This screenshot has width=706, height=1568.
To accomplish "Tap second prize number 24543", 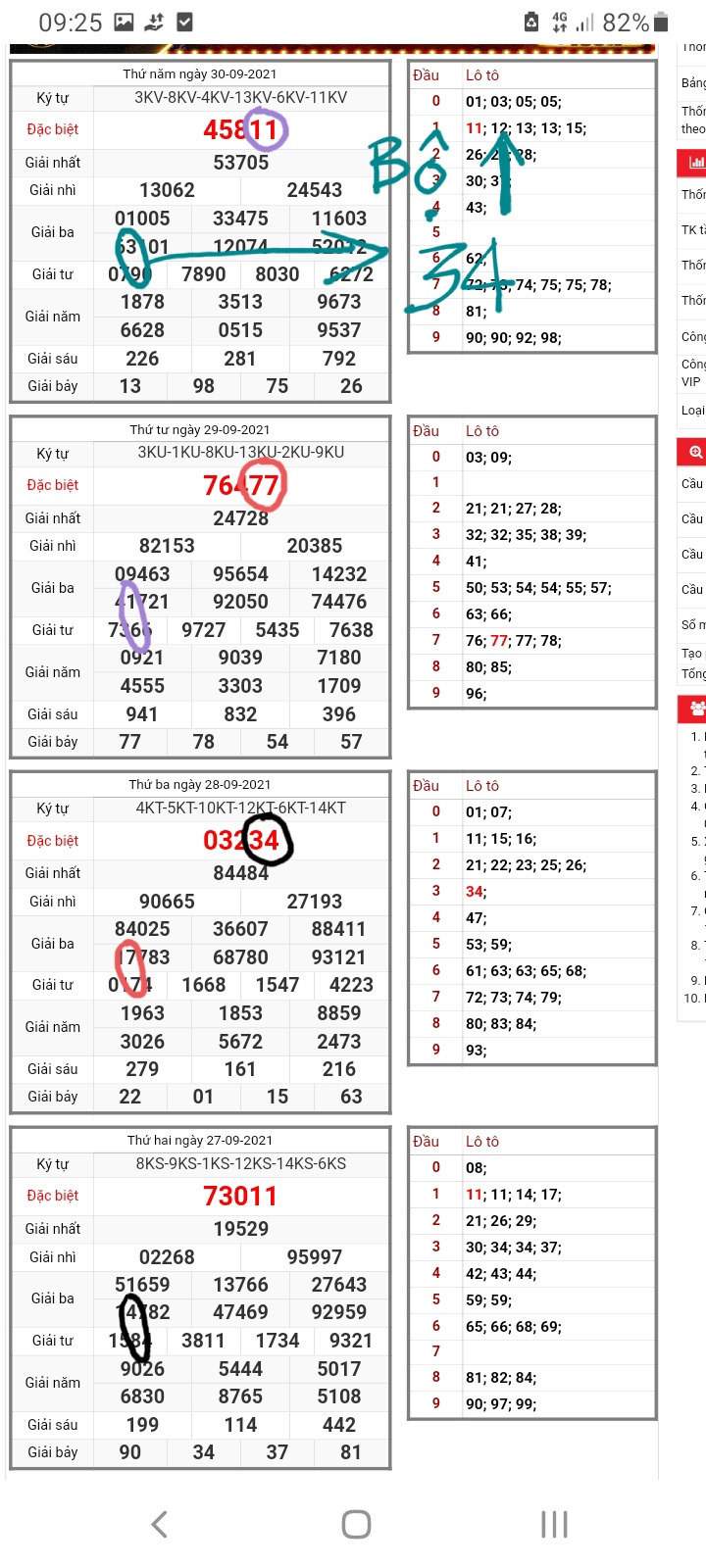I will point(315,190).
